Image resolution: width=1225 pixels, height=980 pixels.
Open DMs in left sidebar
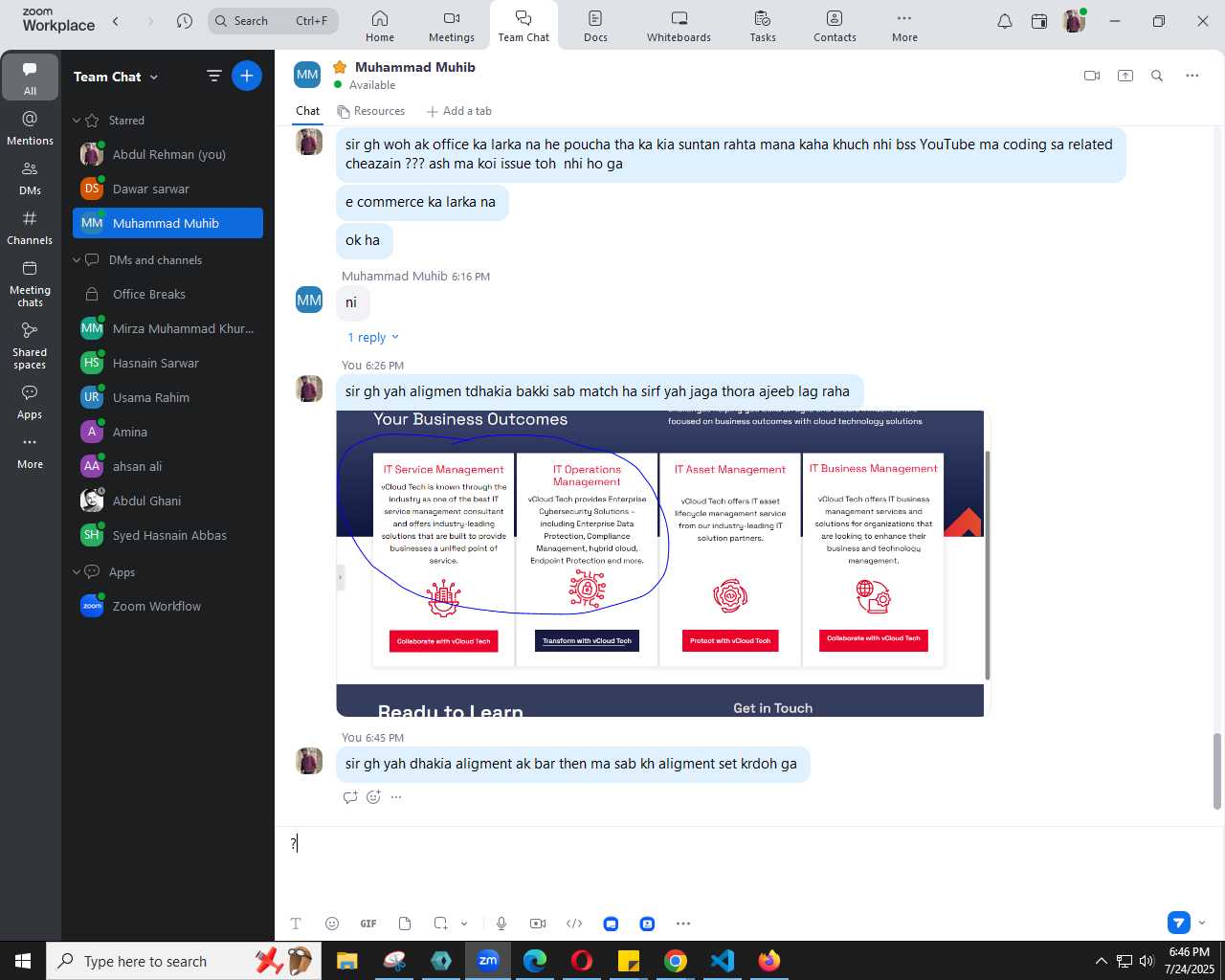[31, 178]
